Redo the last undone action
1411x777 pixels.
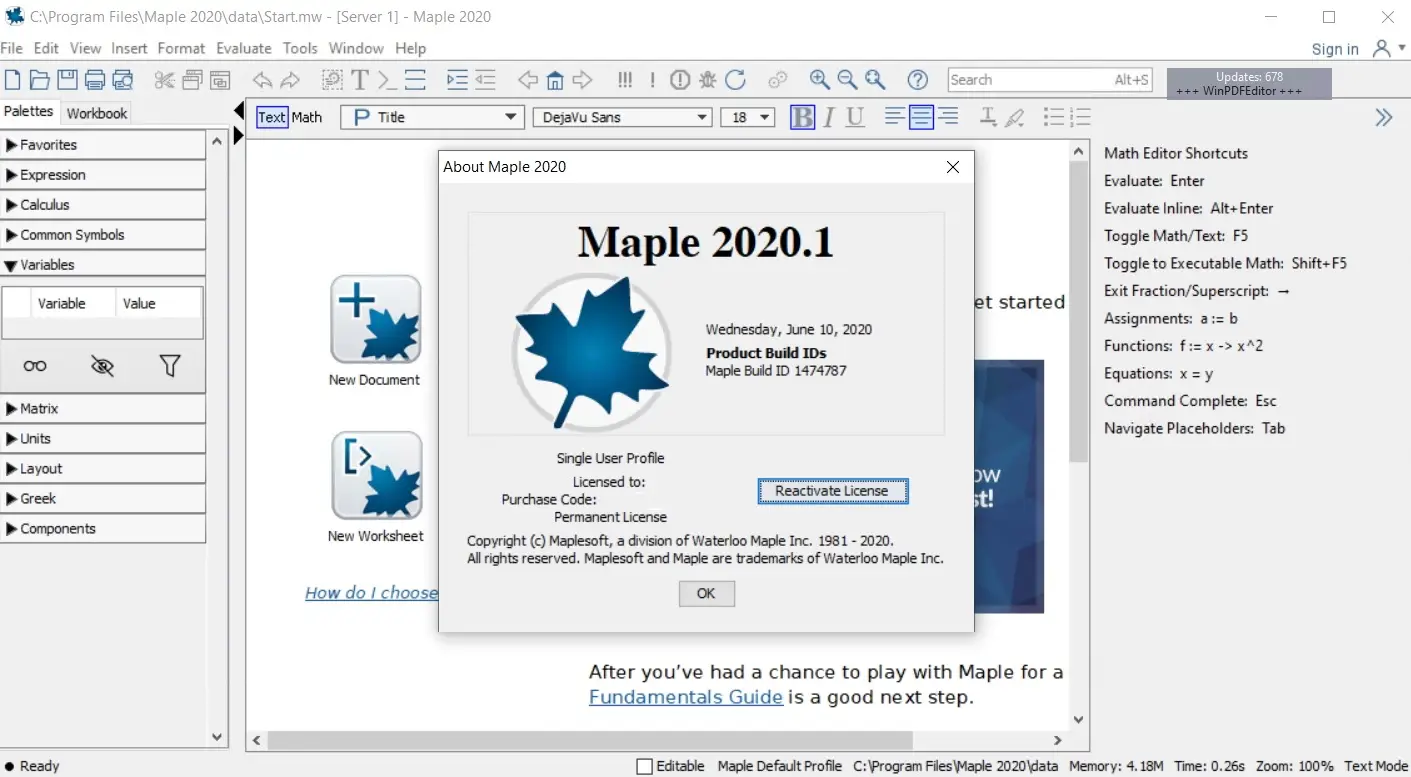tap(290, 80)
